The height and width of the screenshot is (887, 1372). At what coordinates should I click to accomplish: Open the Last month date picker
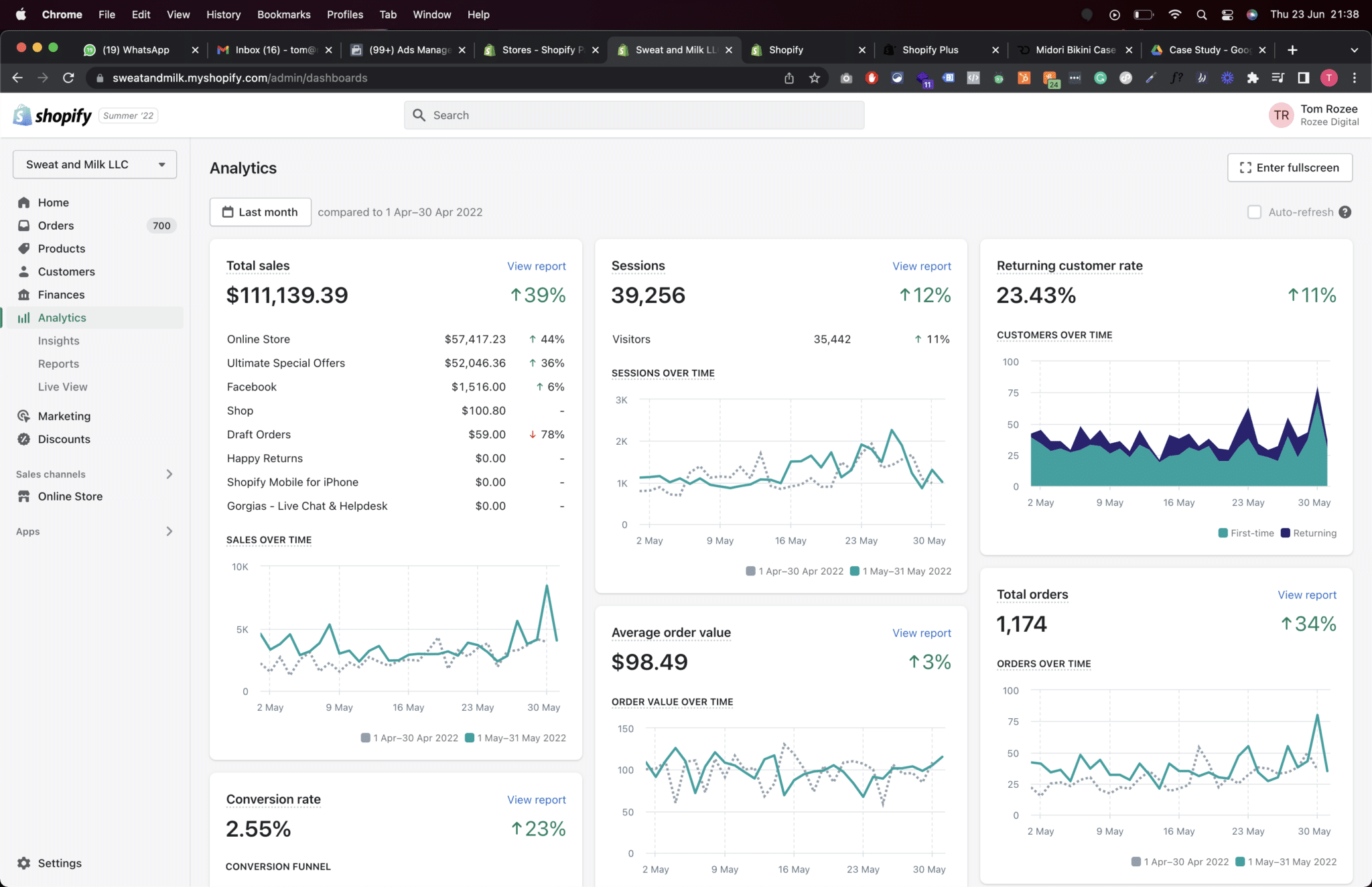click(x=261, y=212)
